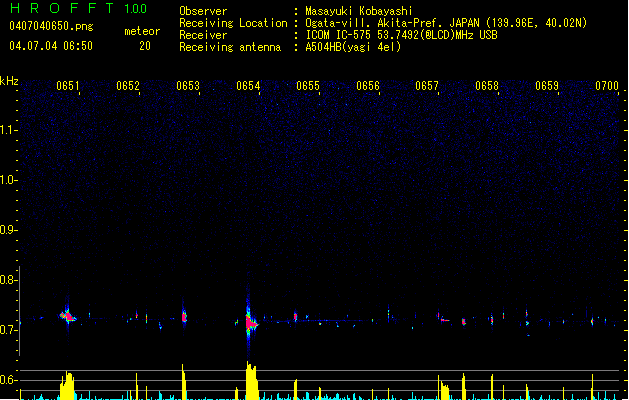Click the Observer field label
Image resolution: width=629 pixels, height=400 pixels.
[203, 11]
